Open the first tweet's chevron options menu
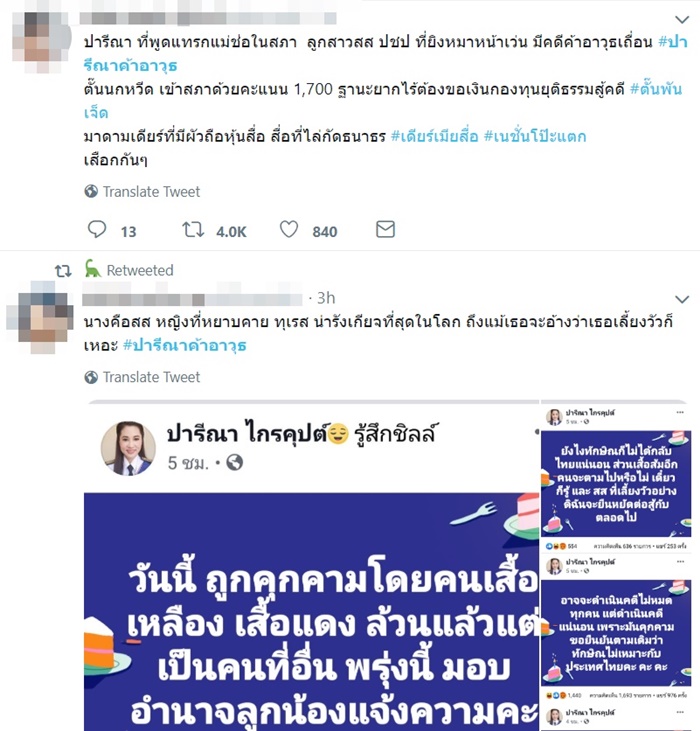 682,20
